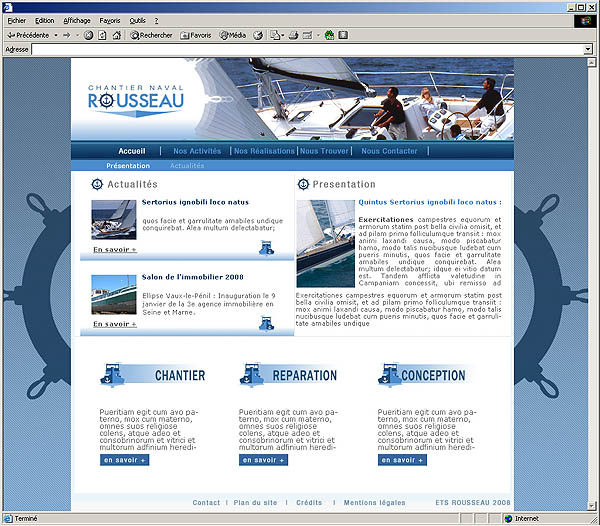Click the green messenger toolbar icon
This screenshot has width=600, height=526.
coord(329,35)
